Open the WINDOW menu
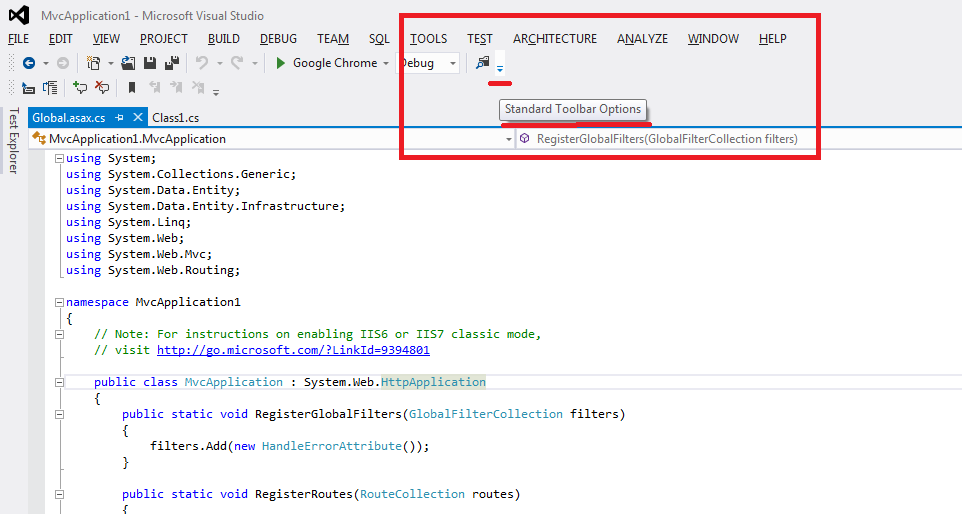This screenshot has height=514, width=962. (714, 39)
